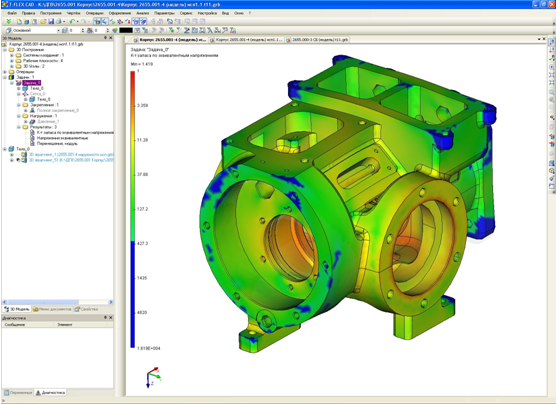Collapse the Задачи : 1 tree node
Image resolution: width=556 pixels, height=404 pixels.
pyautogui.click(x=5, y=77)
